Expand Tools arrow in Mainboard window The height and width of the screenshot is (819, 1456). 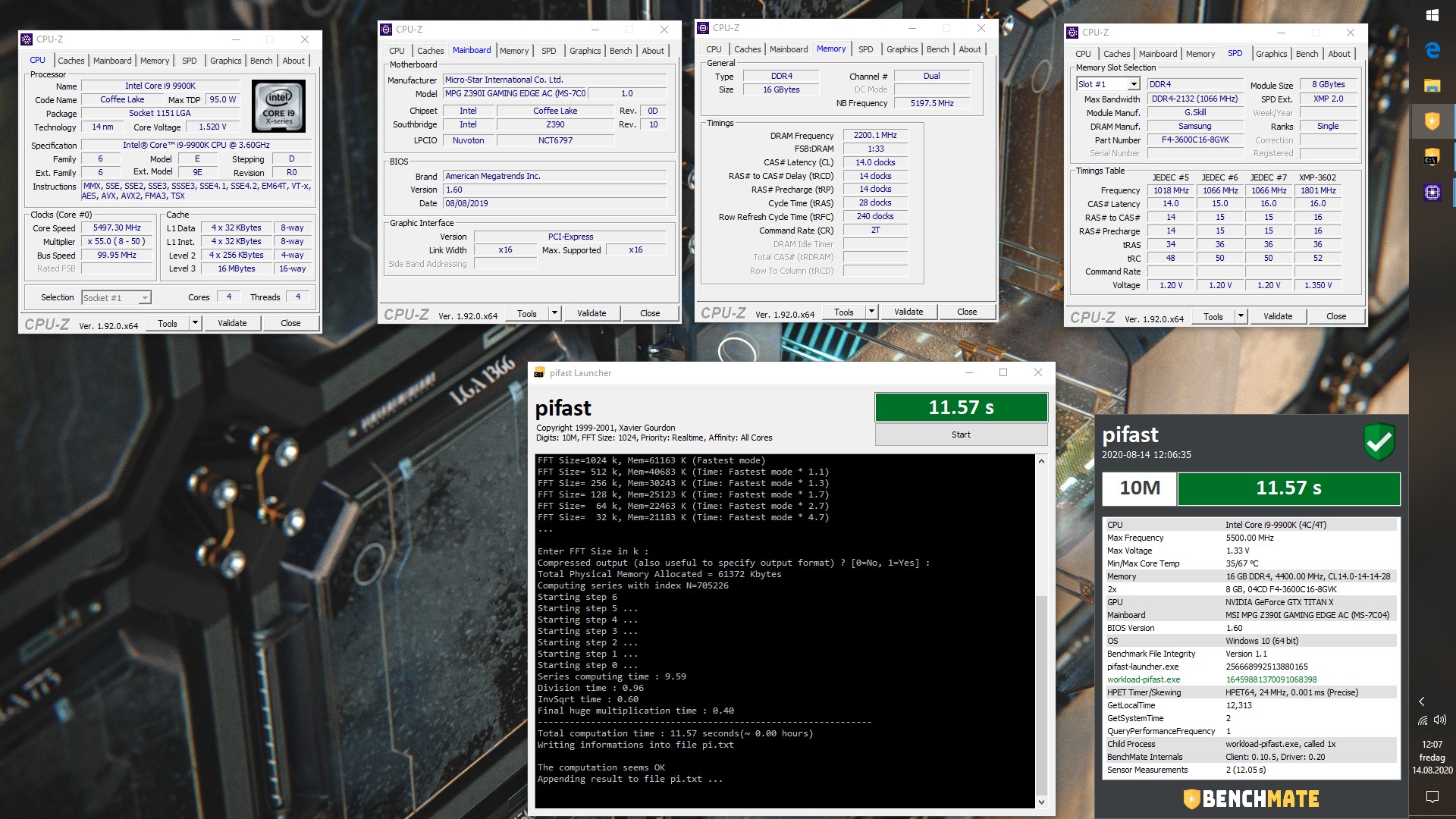tap(554, 313)
